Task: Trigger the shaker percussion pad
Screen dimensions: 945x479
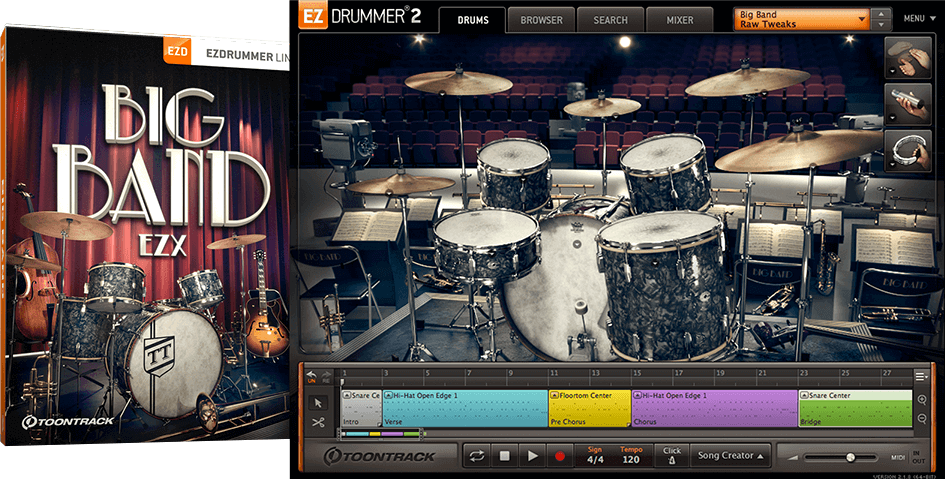Action: 908,104
